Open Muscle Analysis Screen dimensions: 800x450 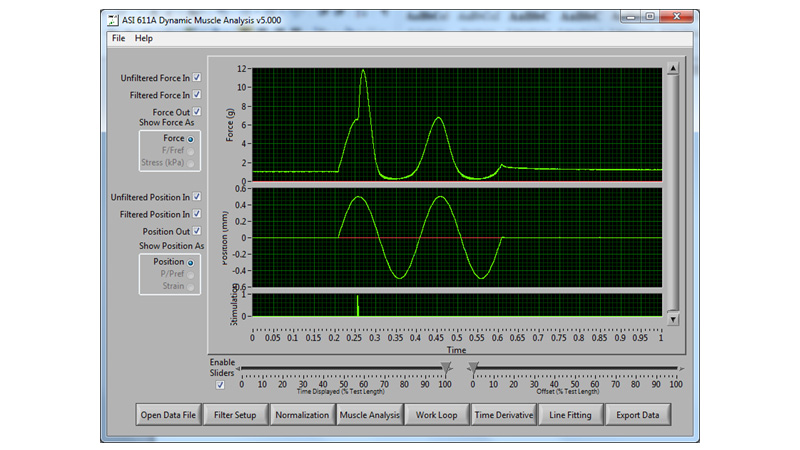click(369, 415)
